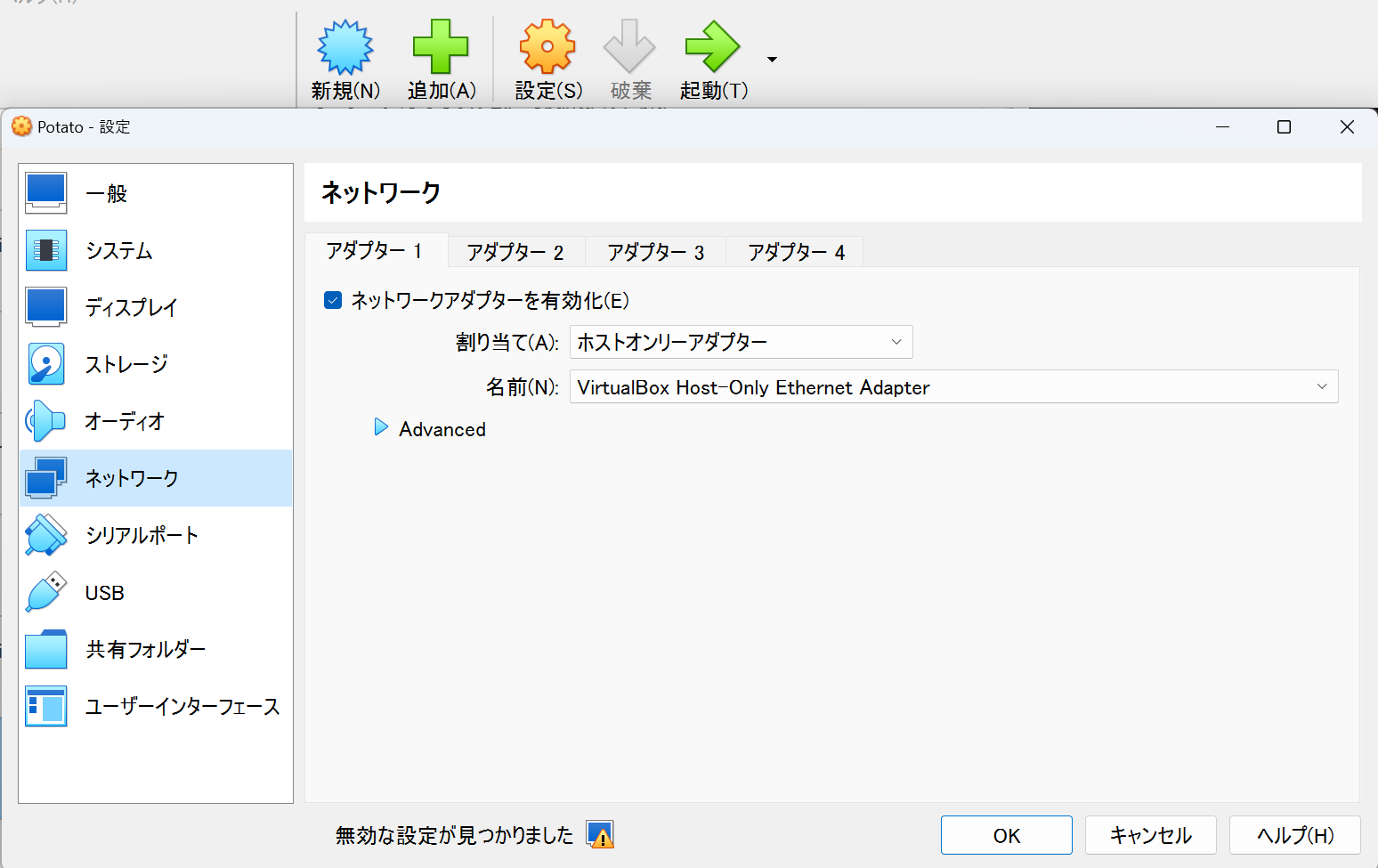Viewport: 1378px width, 868px height.
Task: Click the 無効な設定が見つかりました message
Action: [454, 835]
